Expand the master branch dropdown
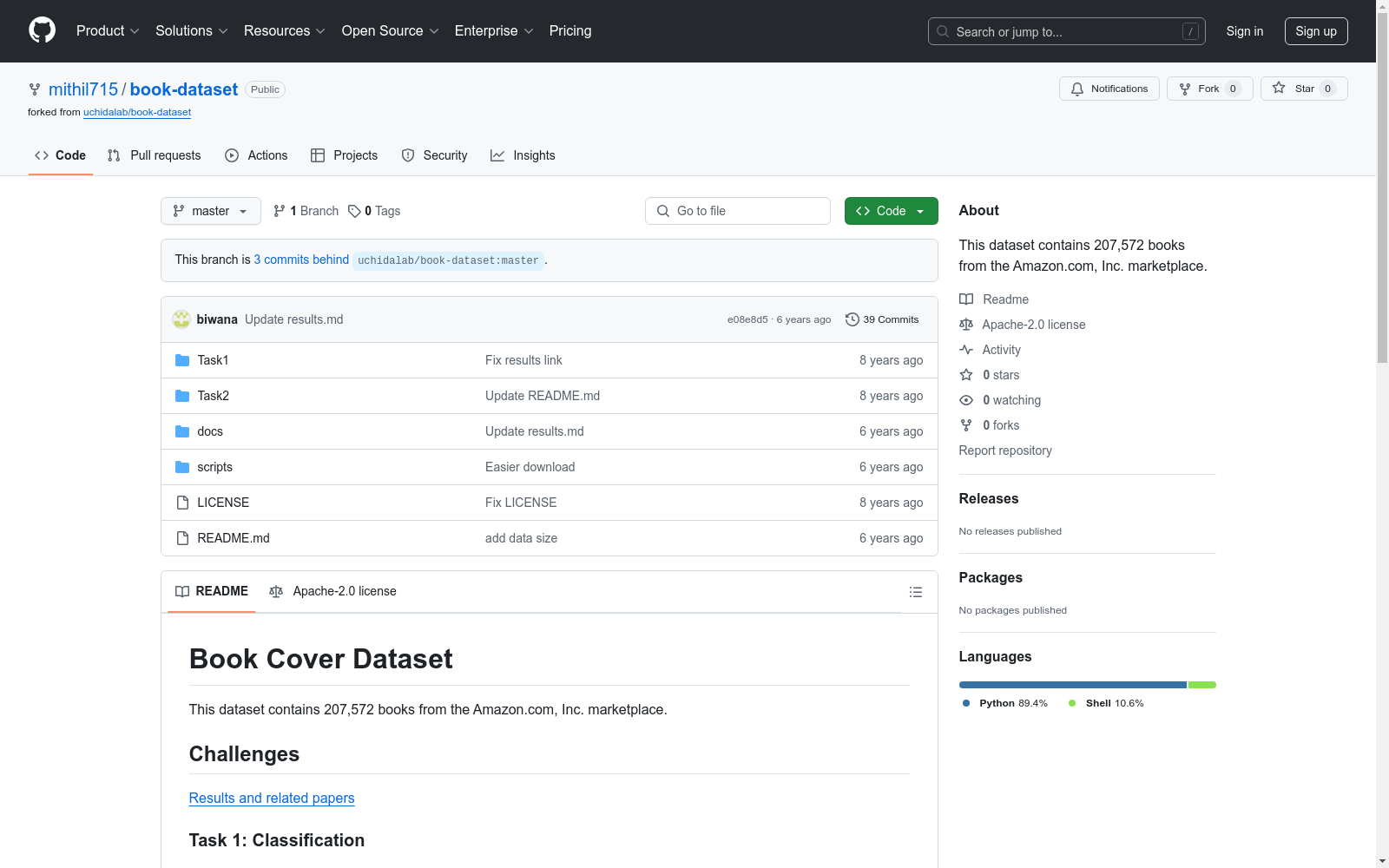Viewport: 1389px width, 868px height. 211,211
